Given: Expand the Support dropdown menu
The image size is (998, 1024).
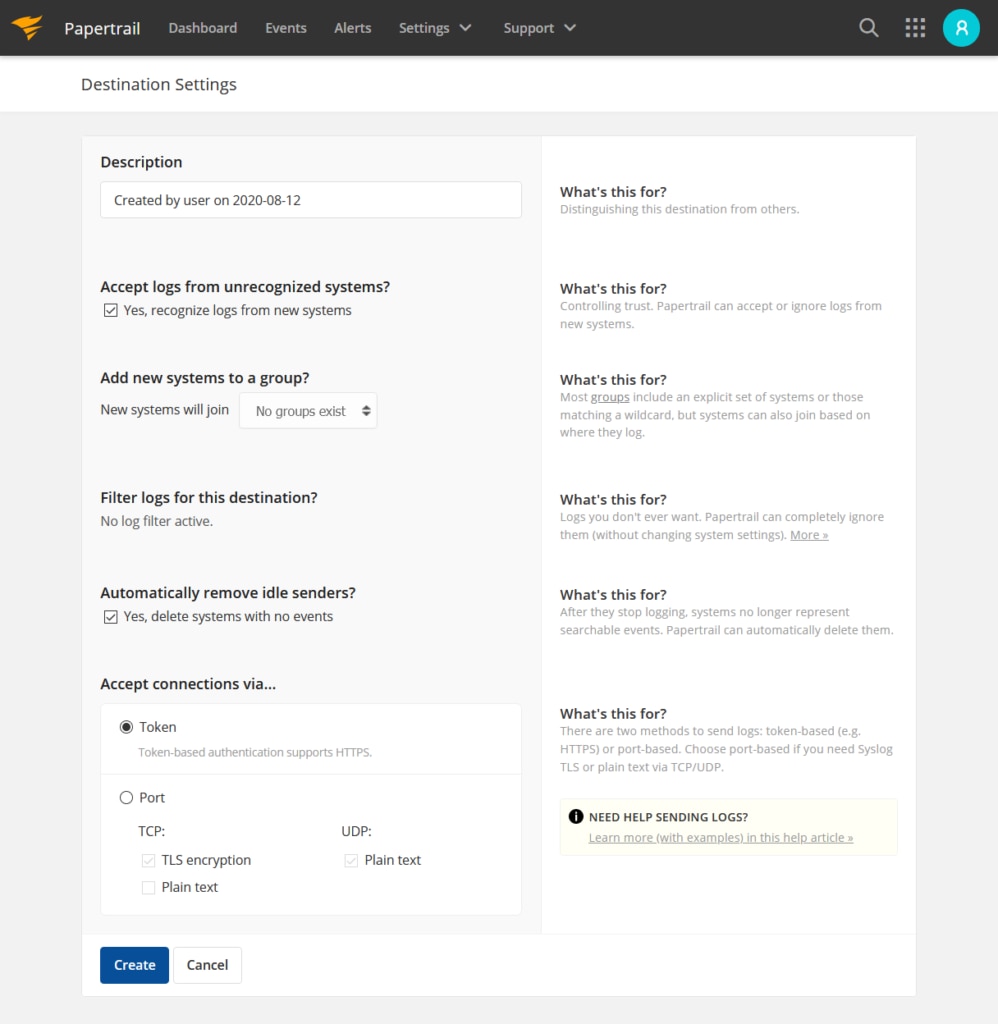Looking at the screenshot, I should click(x=539, y=28).
